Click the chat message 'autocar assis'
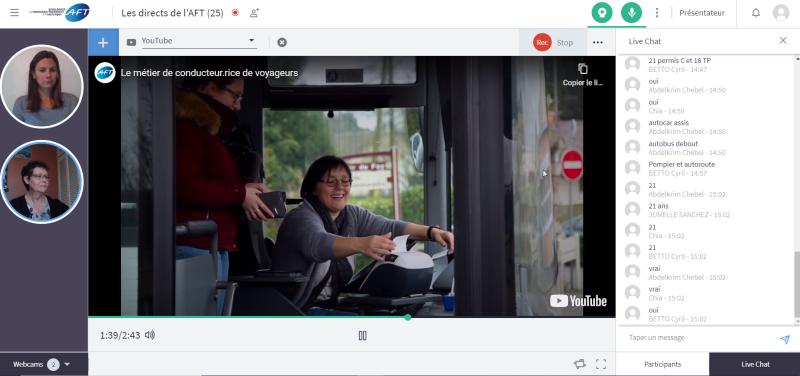 668,122
